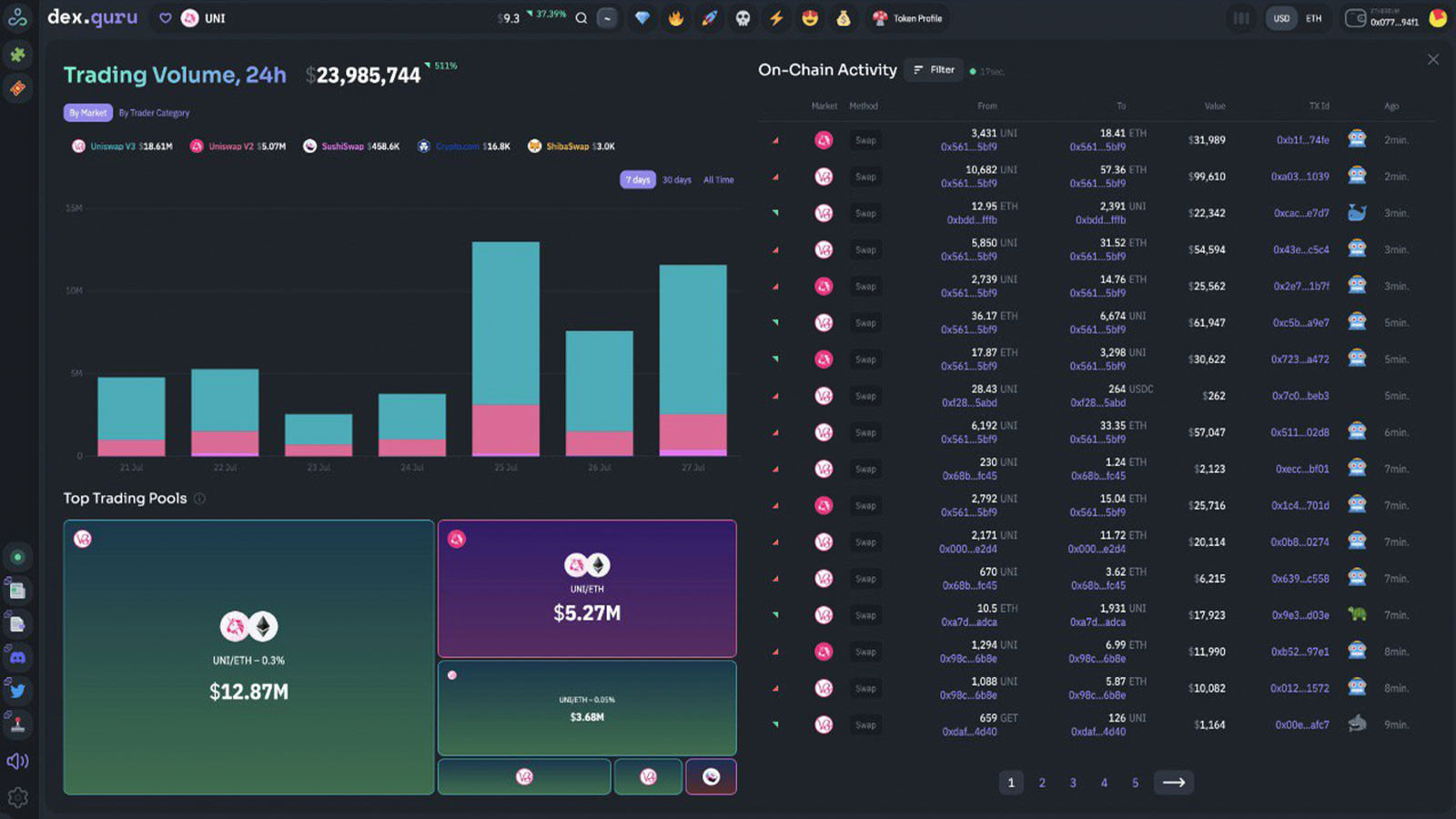Click the whale icon on the $22,342 row
1456x819 pixels.
pyautogui.click(x=1357, y=212)
